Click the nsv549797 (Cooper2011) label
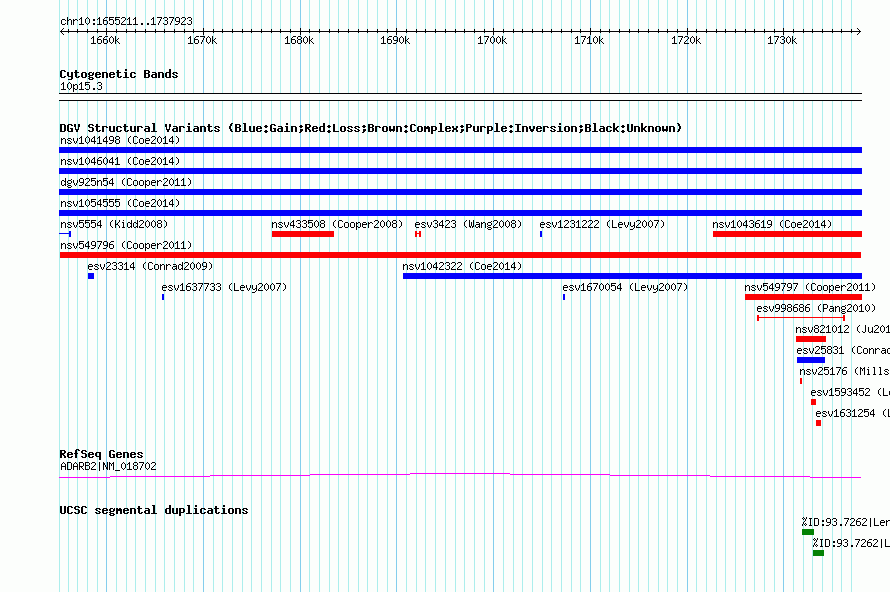Image resolution: width=890 pixels, height=592 pixels. click(811, 287)
